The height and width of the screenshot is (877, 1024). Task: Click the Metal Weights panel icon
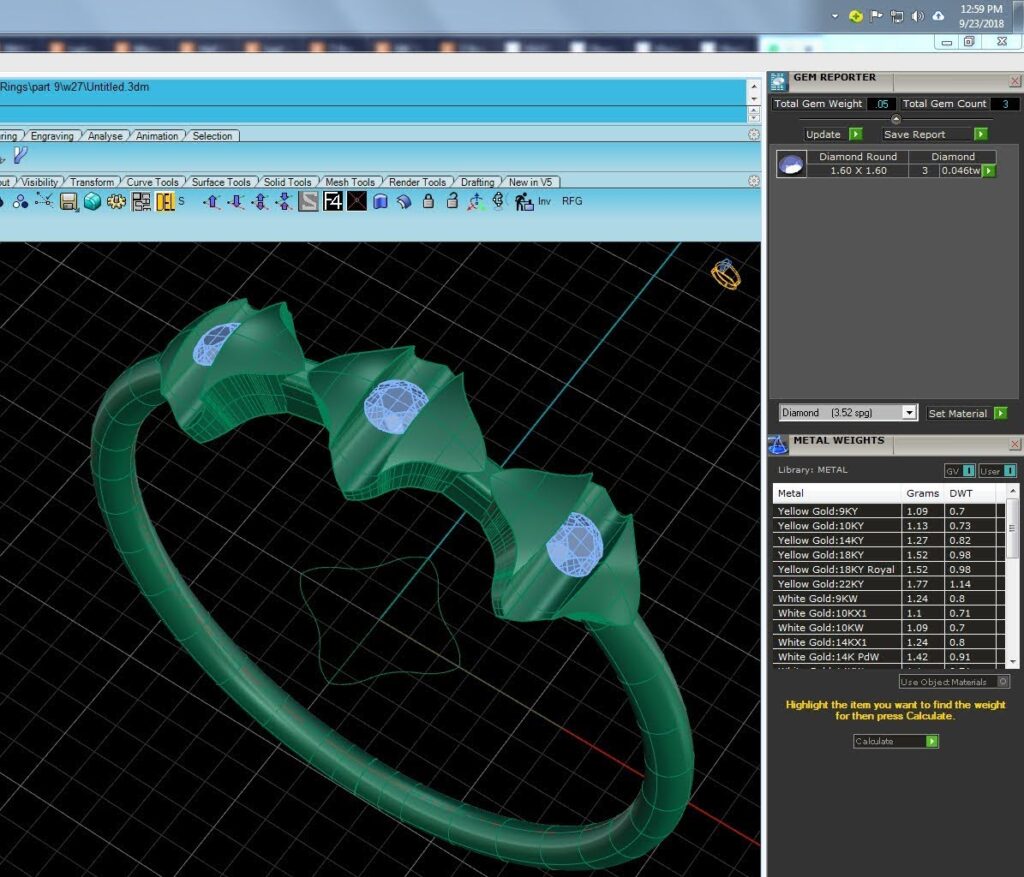pos(778,444)
